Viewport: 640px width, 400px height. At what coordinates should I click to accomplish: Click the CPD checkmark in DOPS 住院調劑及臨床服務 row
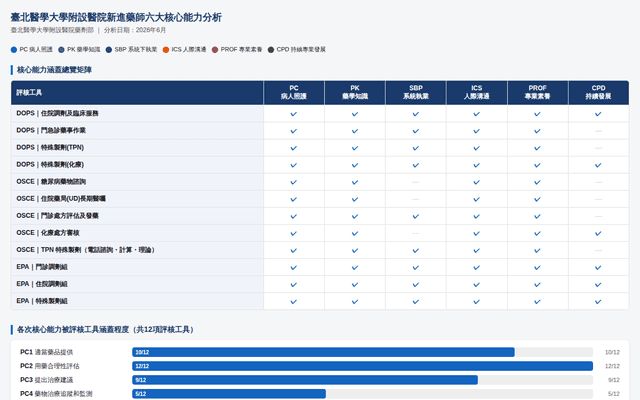pyautogui.click(x=598, y=114)
